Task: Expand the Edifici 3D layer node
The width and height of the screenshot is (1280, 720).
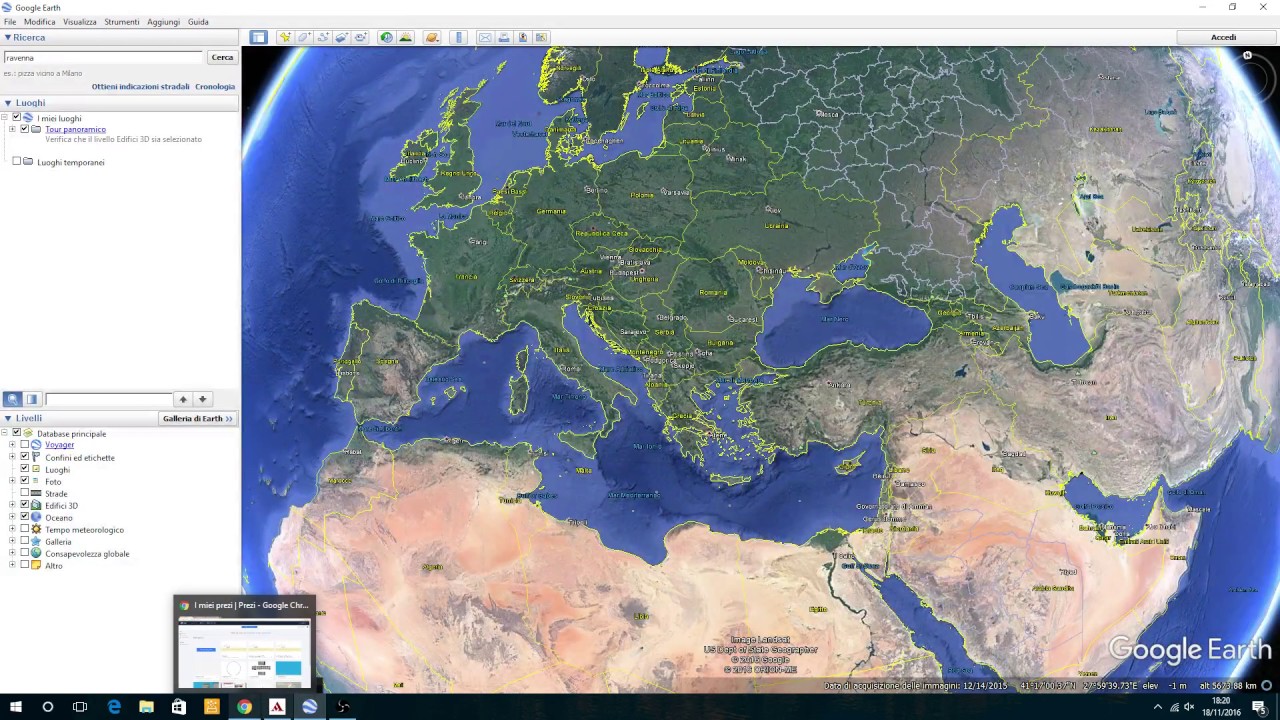Action: pos(13,505)
